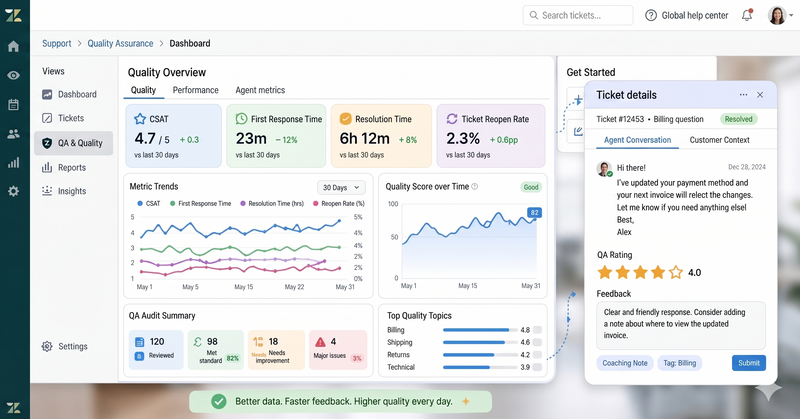800x419 pixels.
Task: Open the customers people icon in left rail
Action: coord(14,134)
